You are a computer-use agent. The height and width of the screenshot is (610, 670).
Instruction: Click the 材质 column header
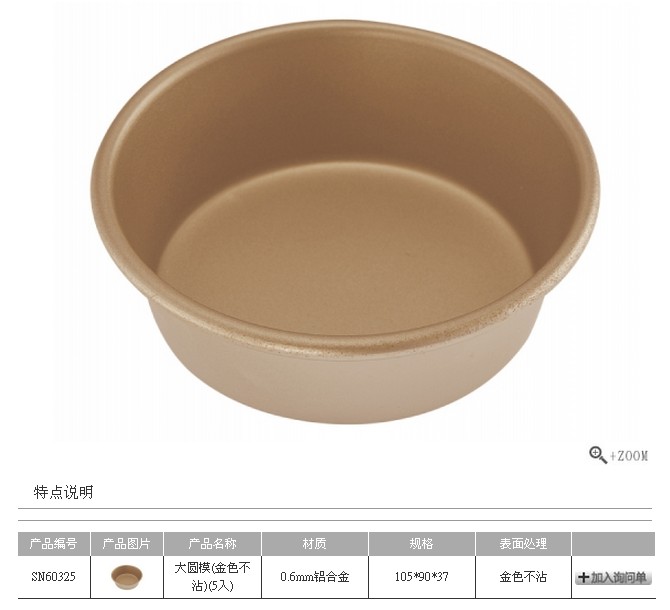point(315,543)
